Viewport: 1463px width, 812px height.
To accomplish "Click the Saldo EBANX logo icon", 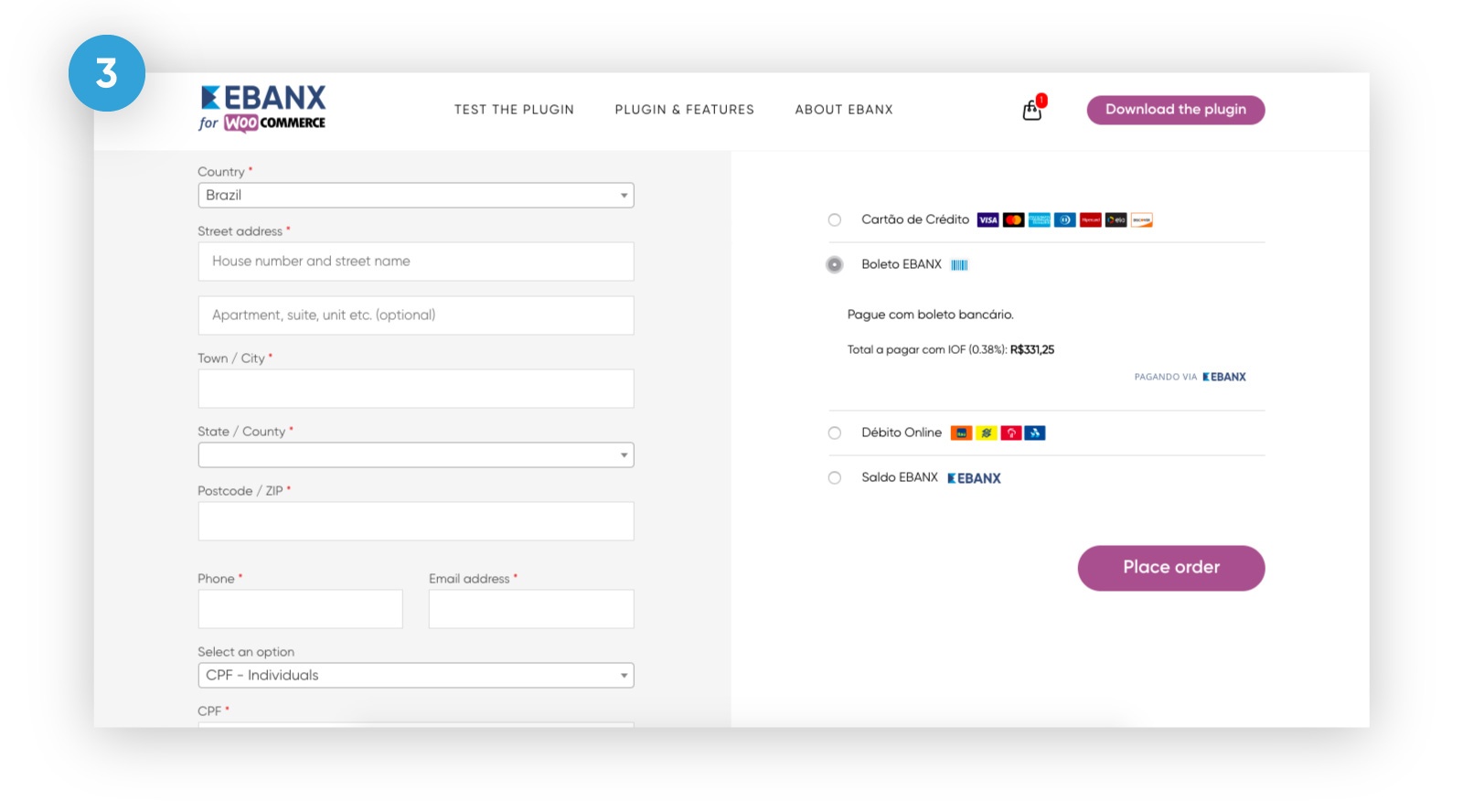I will (x=975, y=478).
